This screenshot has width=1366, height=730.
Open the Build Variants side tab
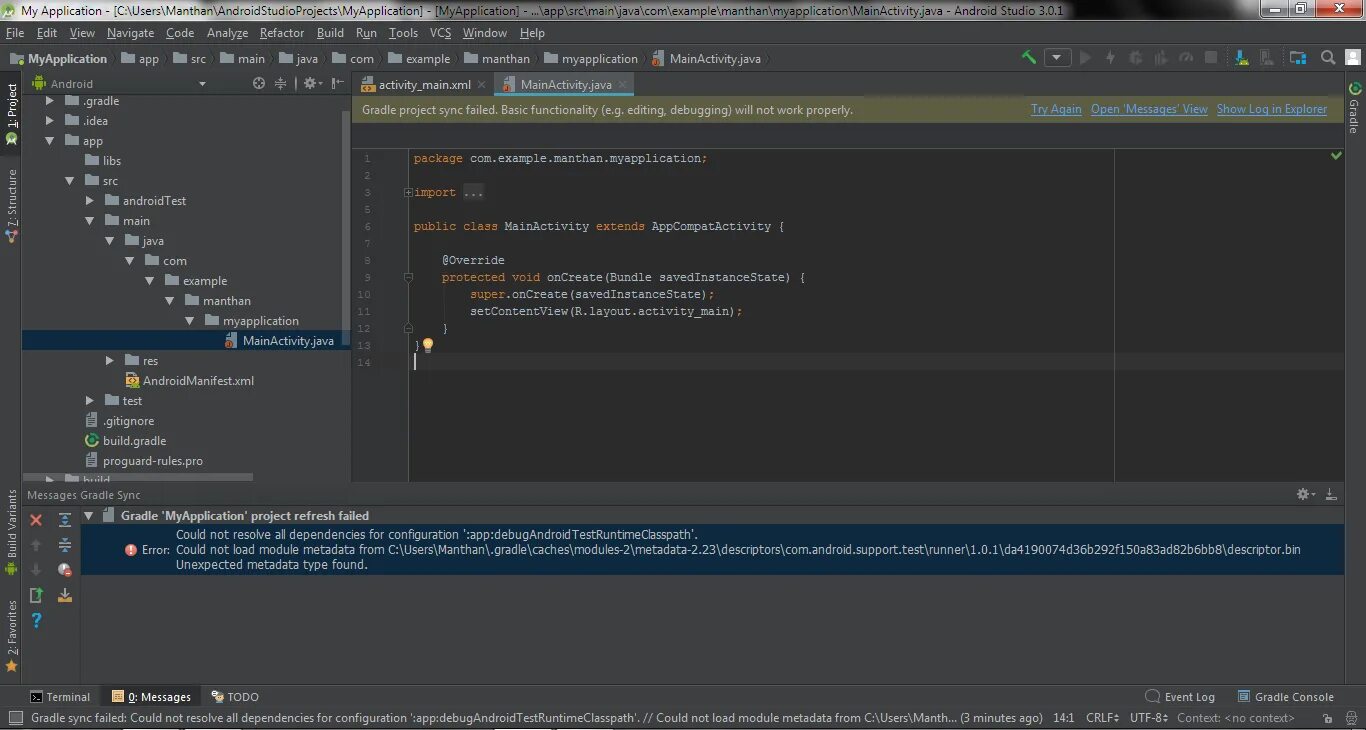[x=12, y=531]
